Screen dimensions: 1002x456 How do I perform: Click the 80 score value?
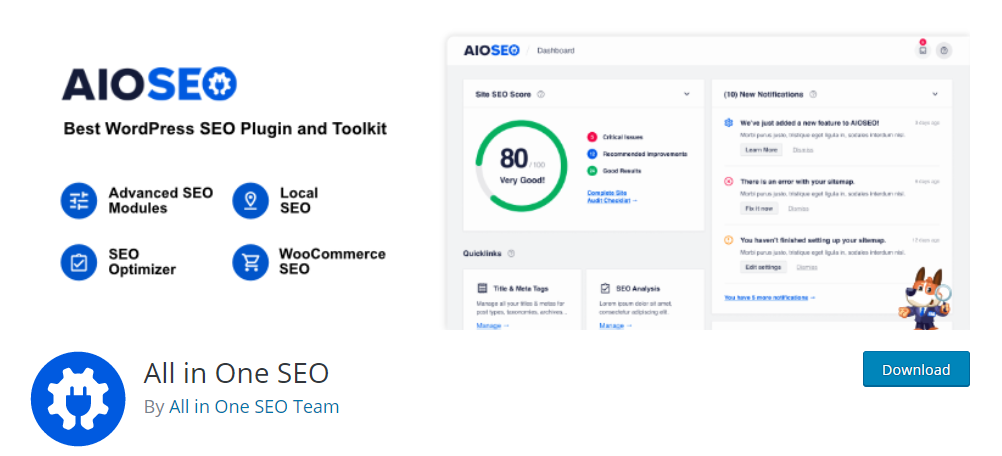pyautogui.click(x=514, y=158)
